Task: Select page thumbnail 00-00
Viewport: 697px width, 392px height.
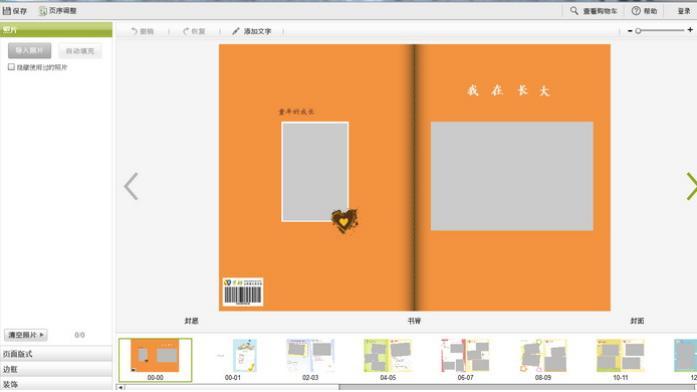Action: 155,360
